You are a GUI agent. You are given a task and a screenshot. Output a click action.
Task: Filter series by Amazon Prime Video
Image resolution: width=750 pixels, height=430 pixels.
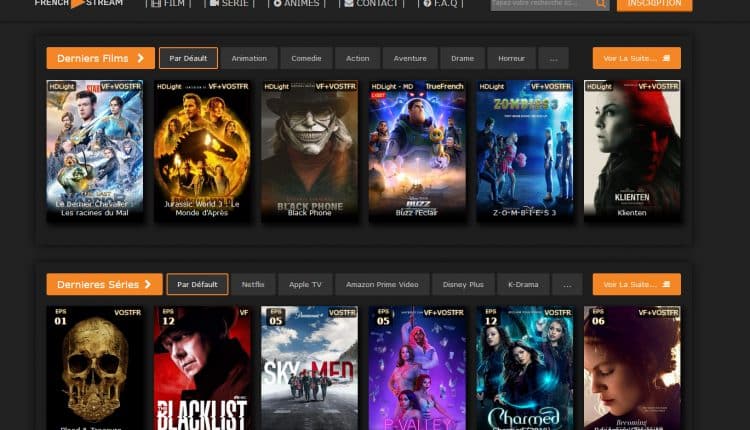coord(382,285)
